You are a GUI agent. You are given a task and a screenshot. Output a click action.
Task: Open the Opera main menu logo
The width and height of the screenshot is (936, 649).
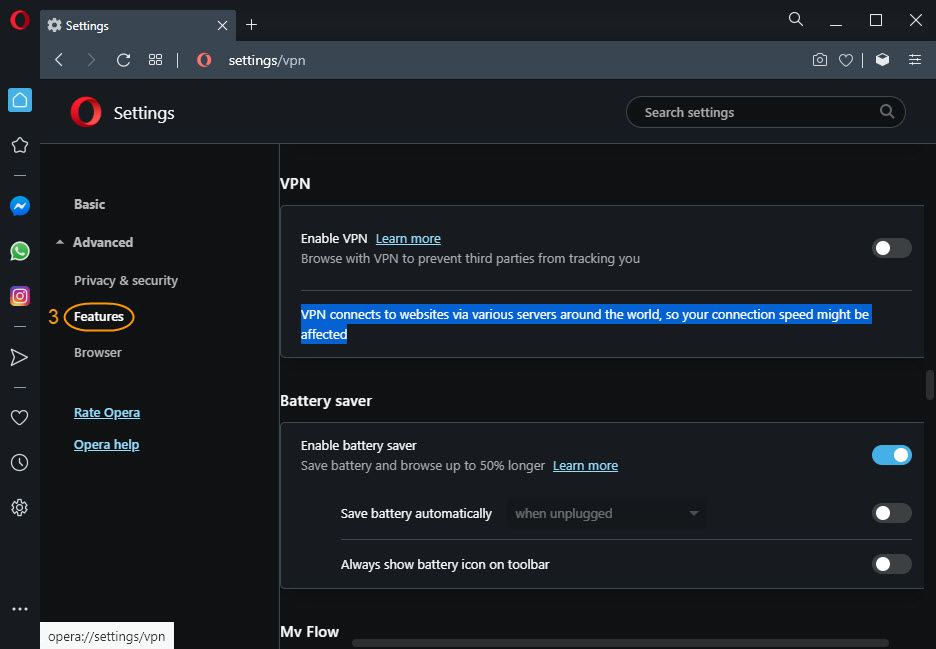coord(19,20)
